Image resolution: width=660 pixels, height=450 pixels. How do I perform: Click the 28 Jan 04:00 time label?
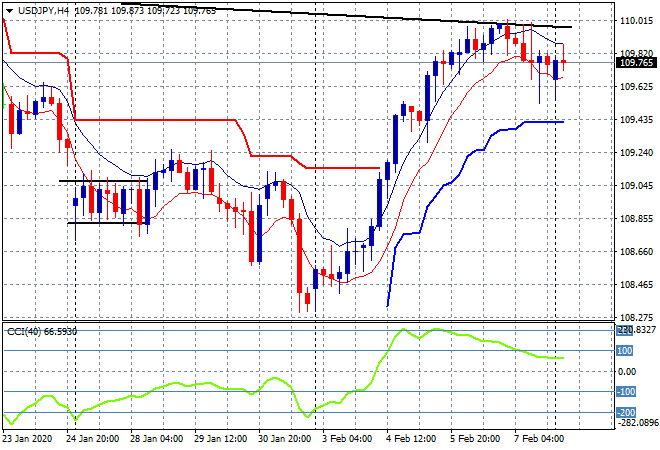click(156, 439)
